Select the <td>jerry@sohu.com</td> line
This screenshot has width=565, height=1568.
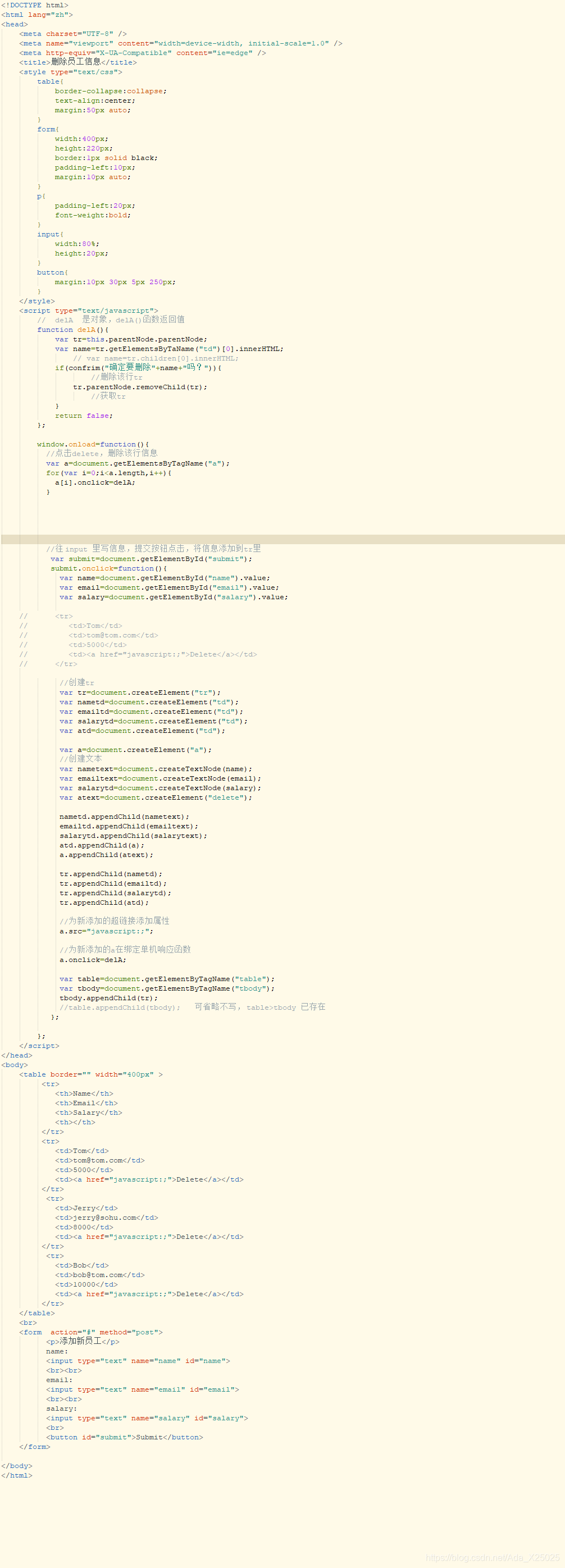pos(107,1218)
